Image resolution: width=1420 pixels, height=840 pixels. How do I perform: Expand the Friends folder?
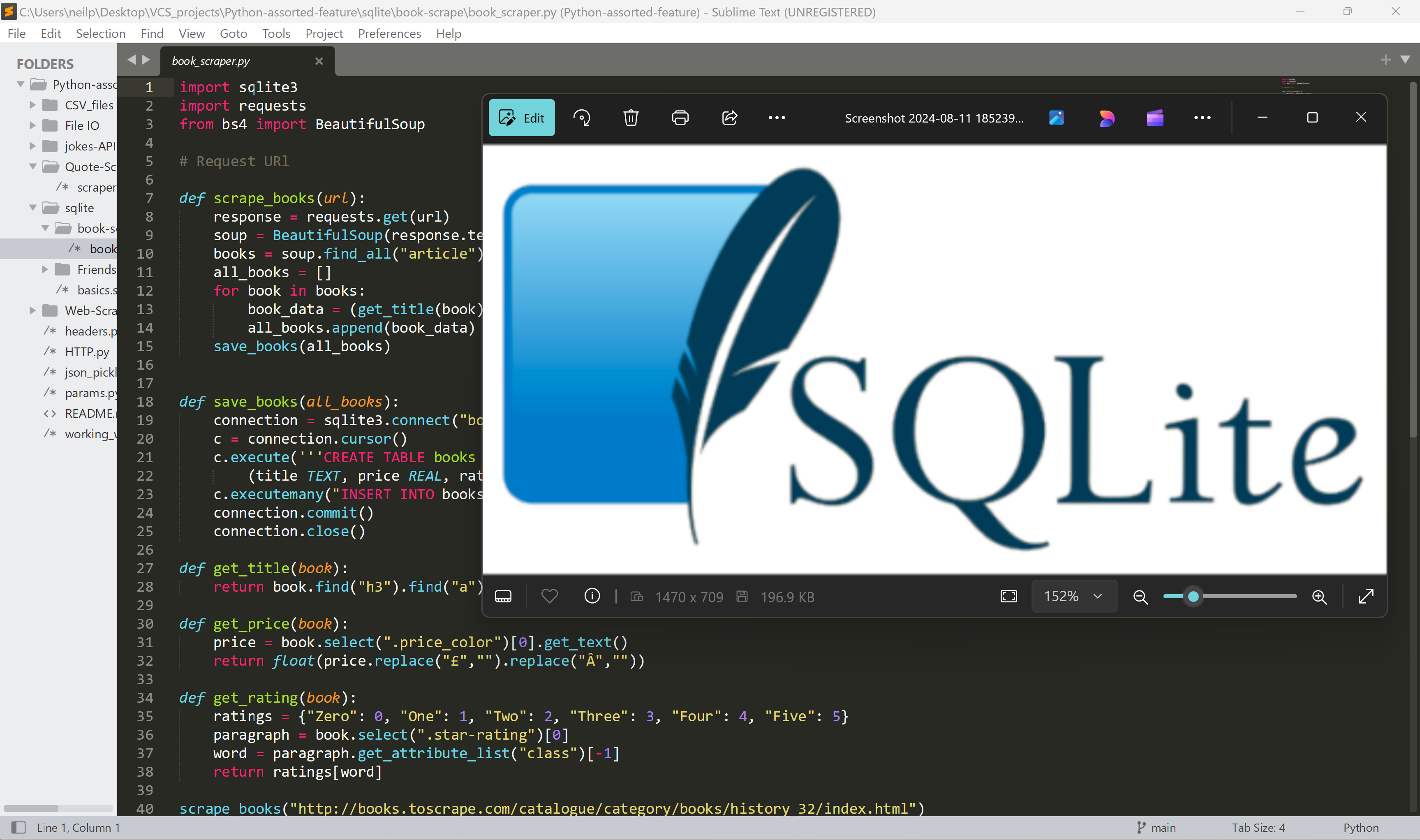pyautogui.click(x=45, y=269)
